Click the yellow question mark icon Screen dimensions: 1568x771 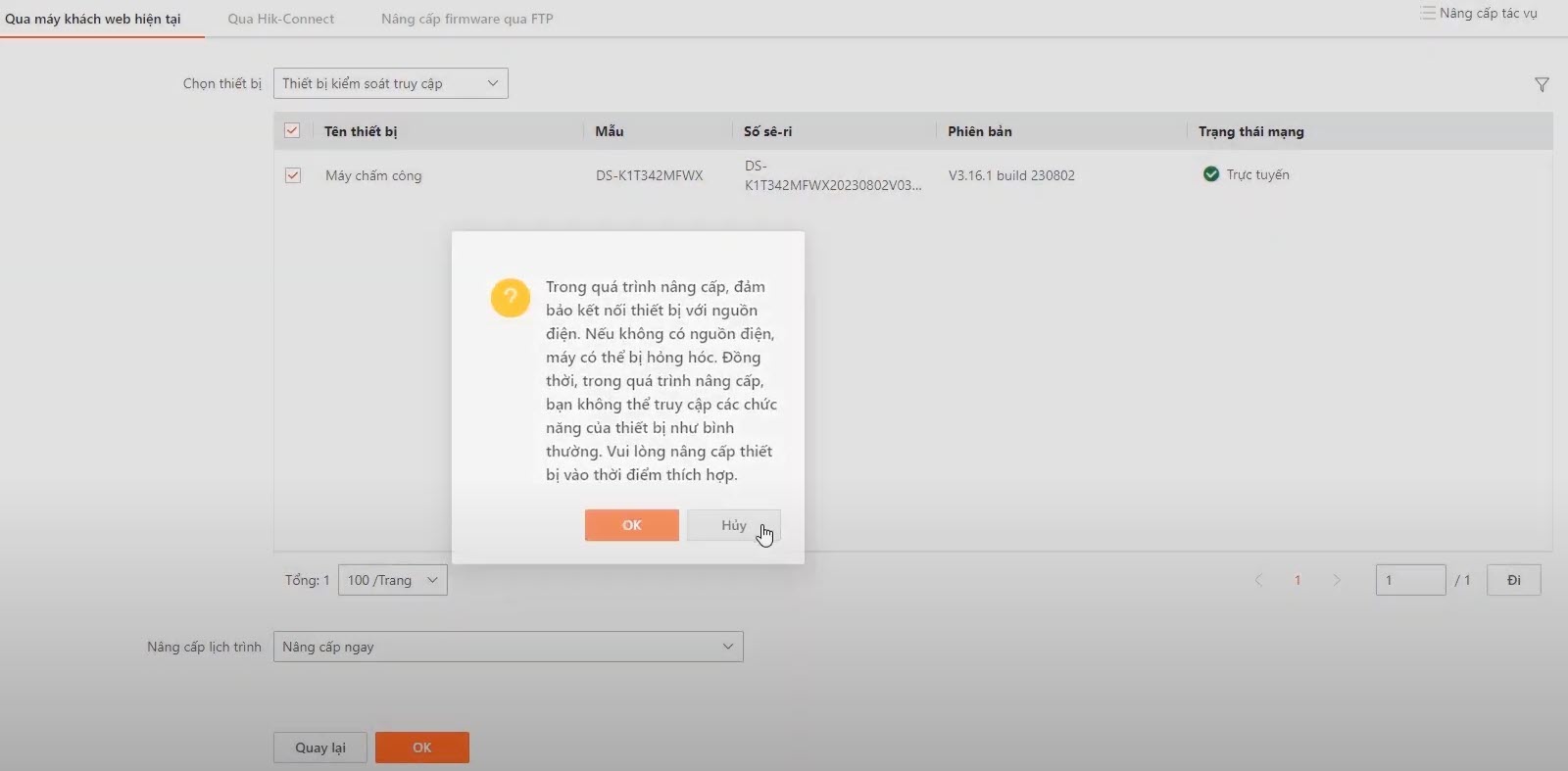(x=510, y=298)
